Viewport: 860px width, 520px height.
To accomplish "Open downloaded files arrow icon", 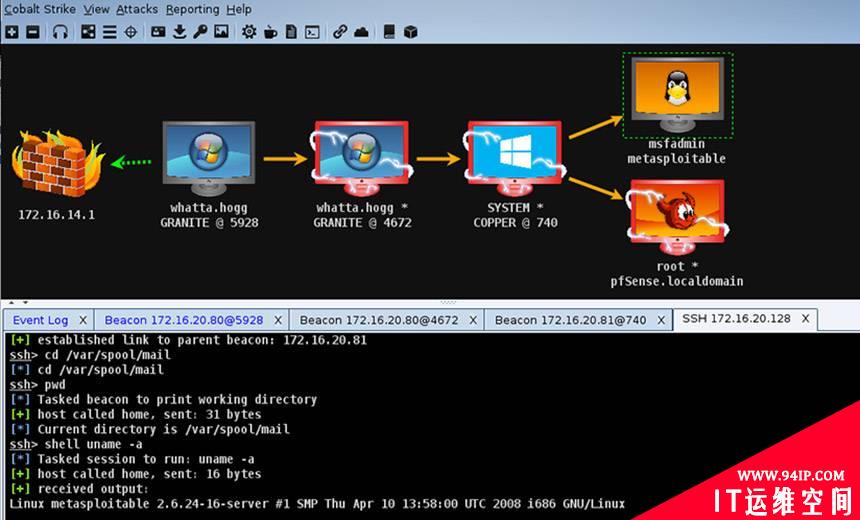I will [x=179, y=32].
